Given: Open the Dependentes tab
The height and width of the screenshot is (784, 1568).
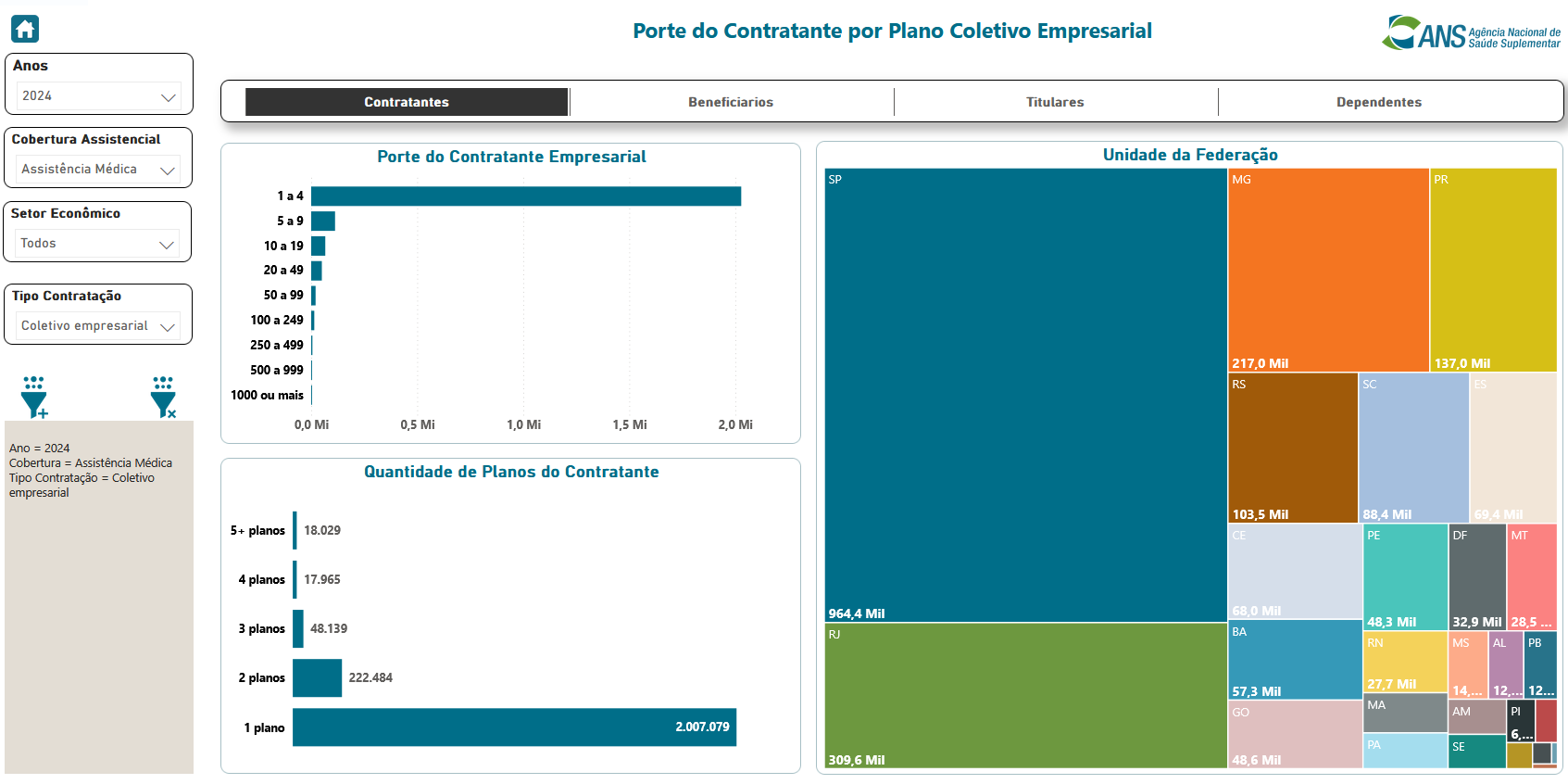Looking at the screenshot, I should click(1378, 102).
